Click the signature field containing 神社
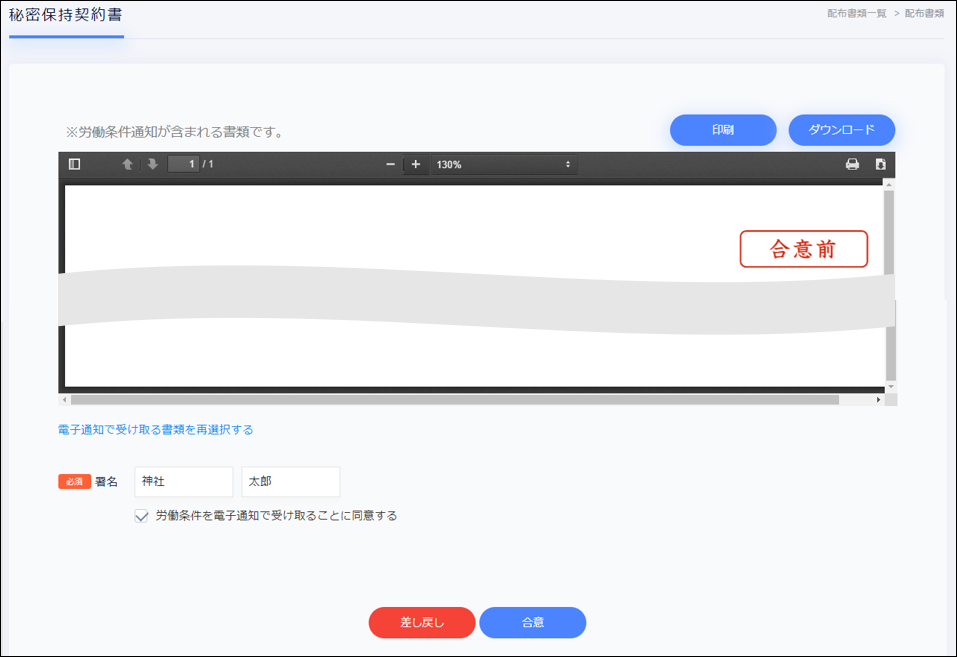 point(184,482)
